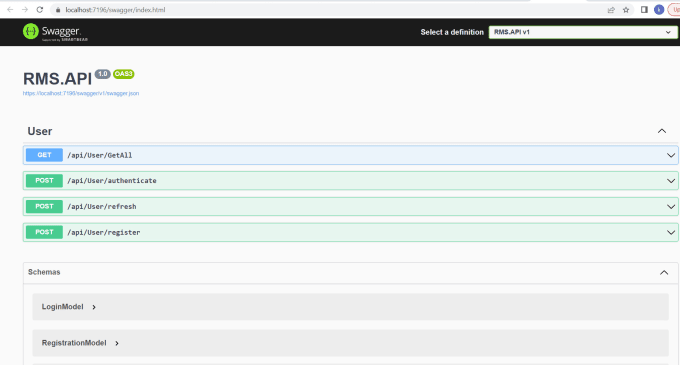Screen dimensions: 680x365
Task: Expand the /api/User/GetAll endpoint arrow
Action: click(x=670, y=155)
